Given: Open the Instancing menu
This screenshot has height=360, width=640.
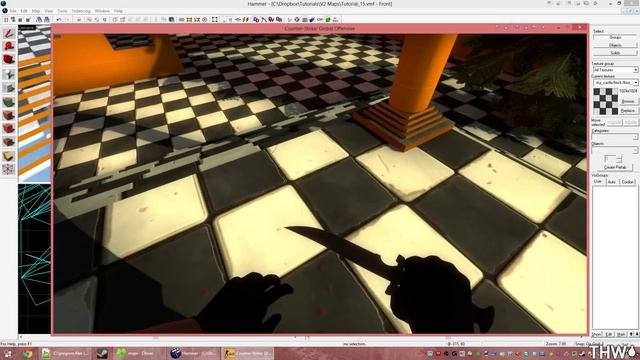Looking at the screenshot, I should click(x=81, y=11).
